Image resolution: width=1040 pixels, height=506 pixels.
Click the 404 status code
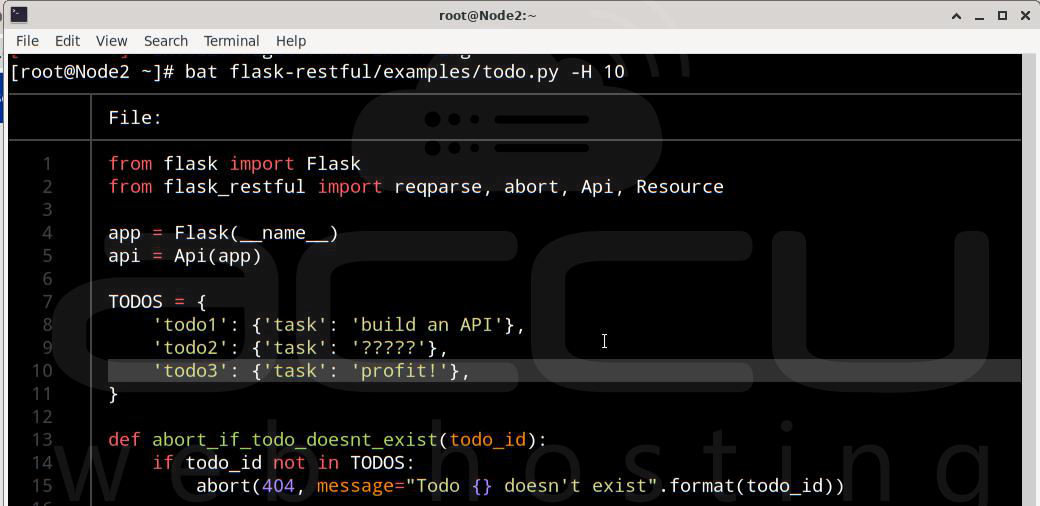pos(279,485)
